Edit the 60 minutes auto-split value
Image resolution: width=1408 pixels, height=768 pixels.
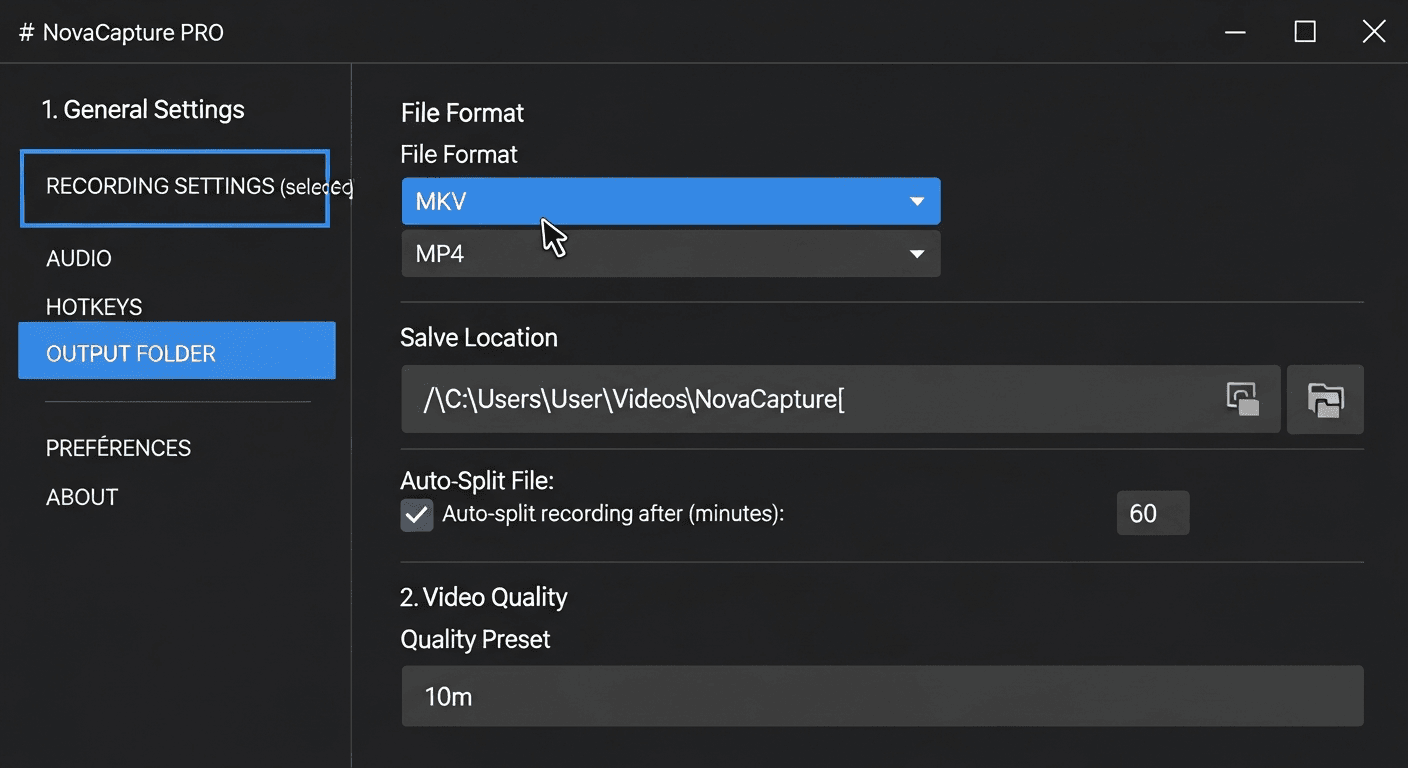[1152, 513]
